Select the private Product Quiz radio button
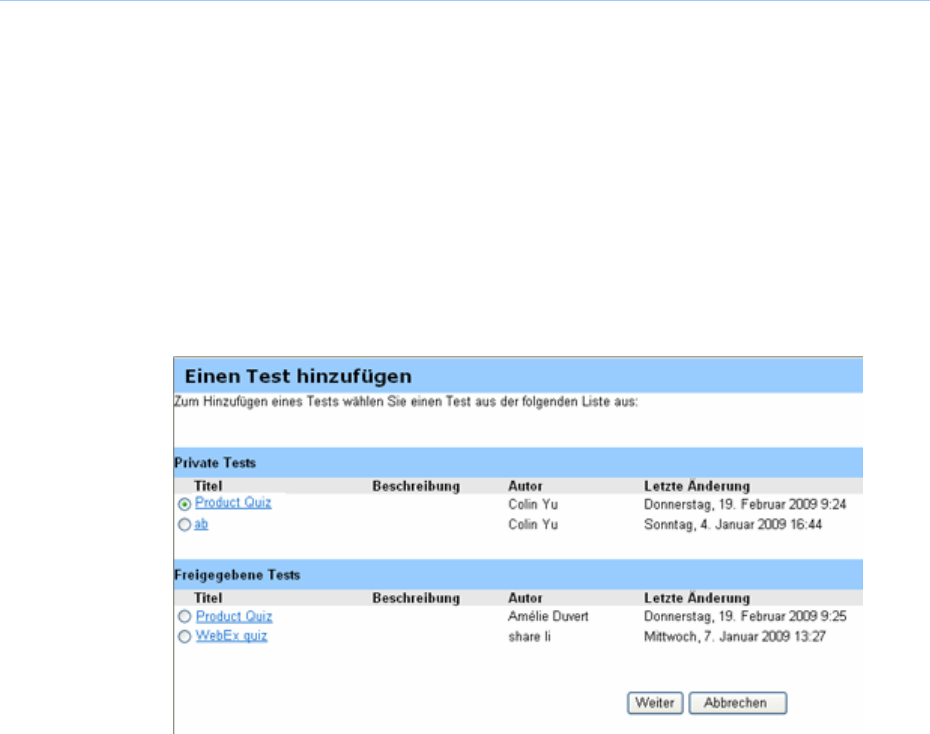Image resolution: width=930 pixels, height=734 pixels. click(184, 504)
